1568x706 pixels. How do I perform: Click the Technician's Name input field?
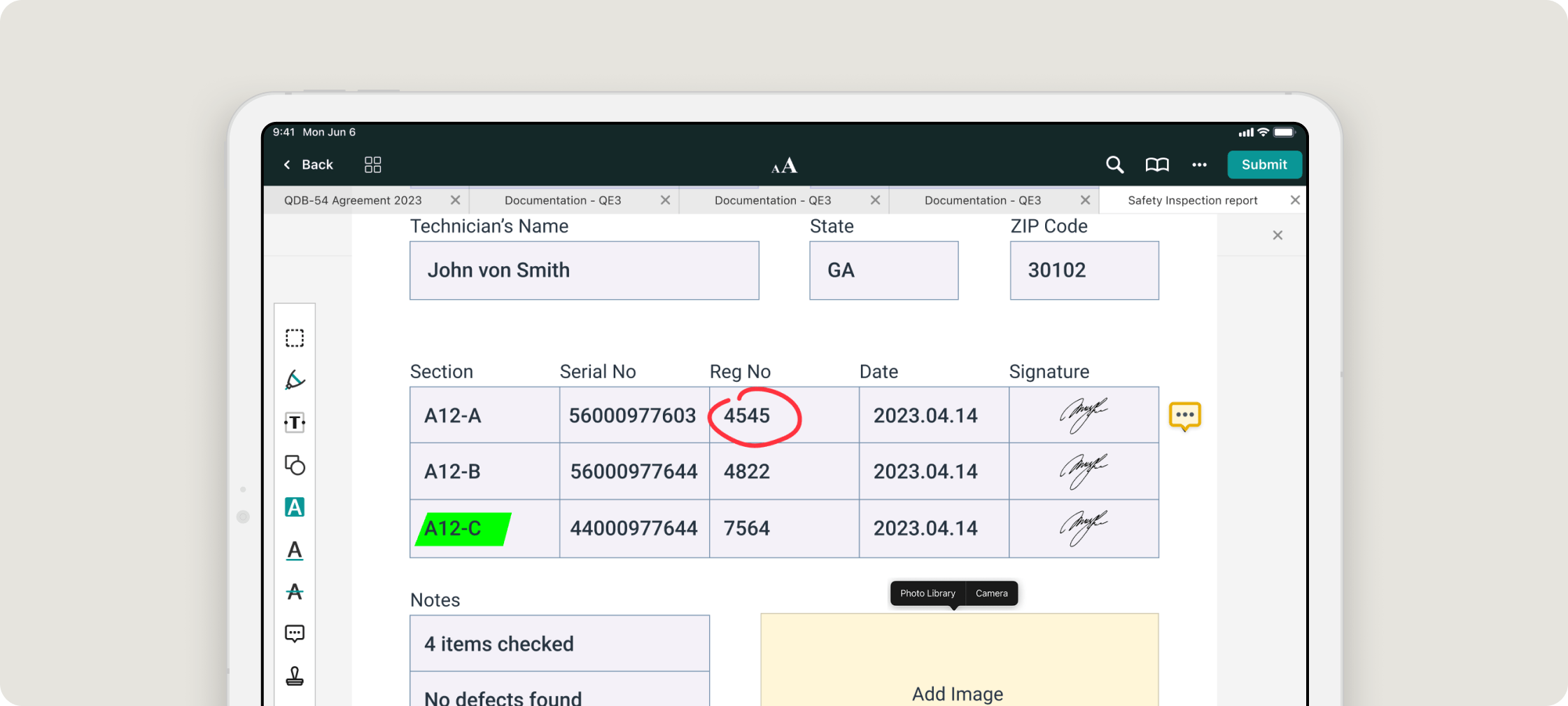[584, 270]
